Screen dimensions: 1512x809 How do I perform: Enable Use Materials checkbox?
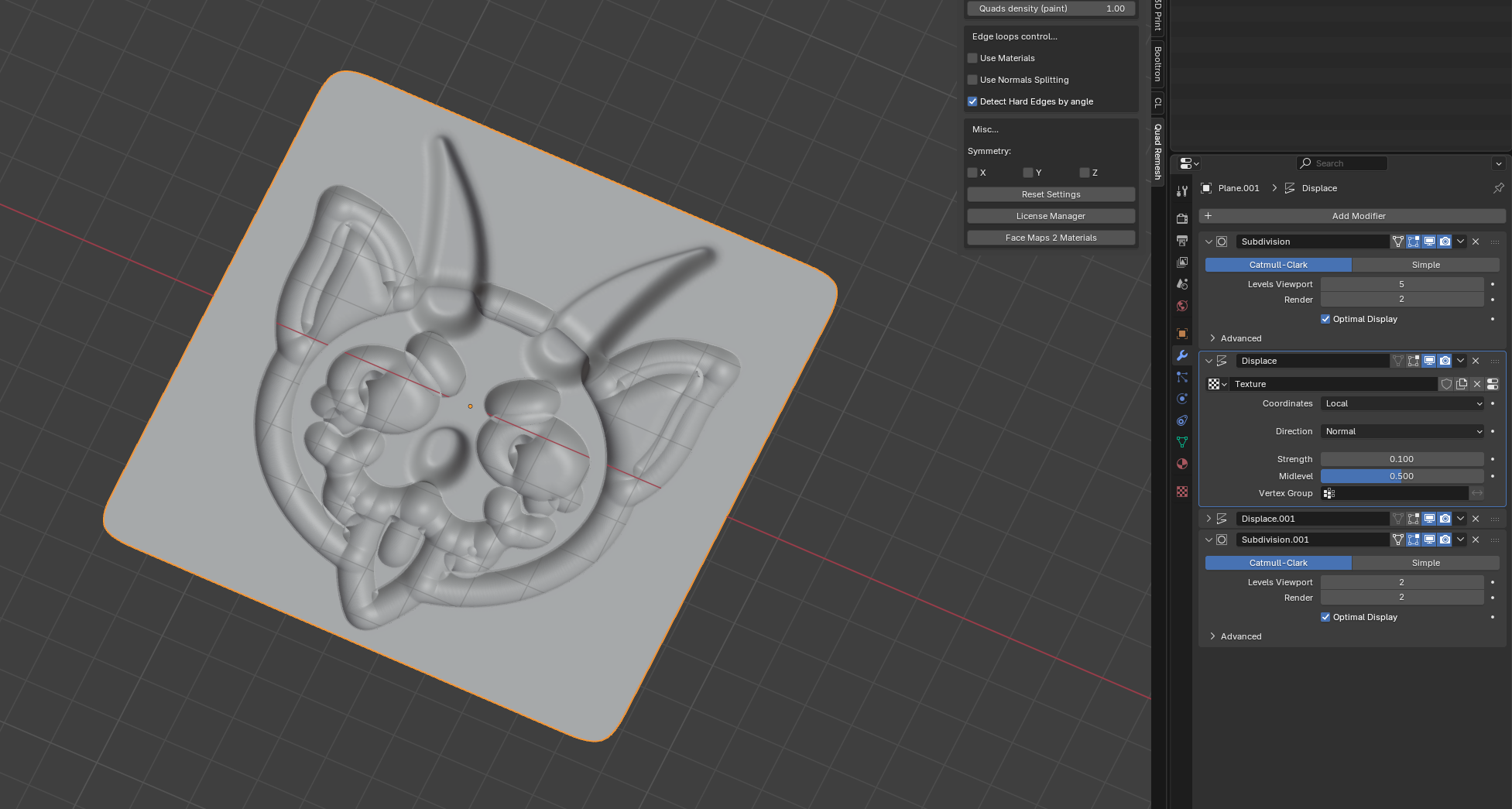[x=972, y=58]
